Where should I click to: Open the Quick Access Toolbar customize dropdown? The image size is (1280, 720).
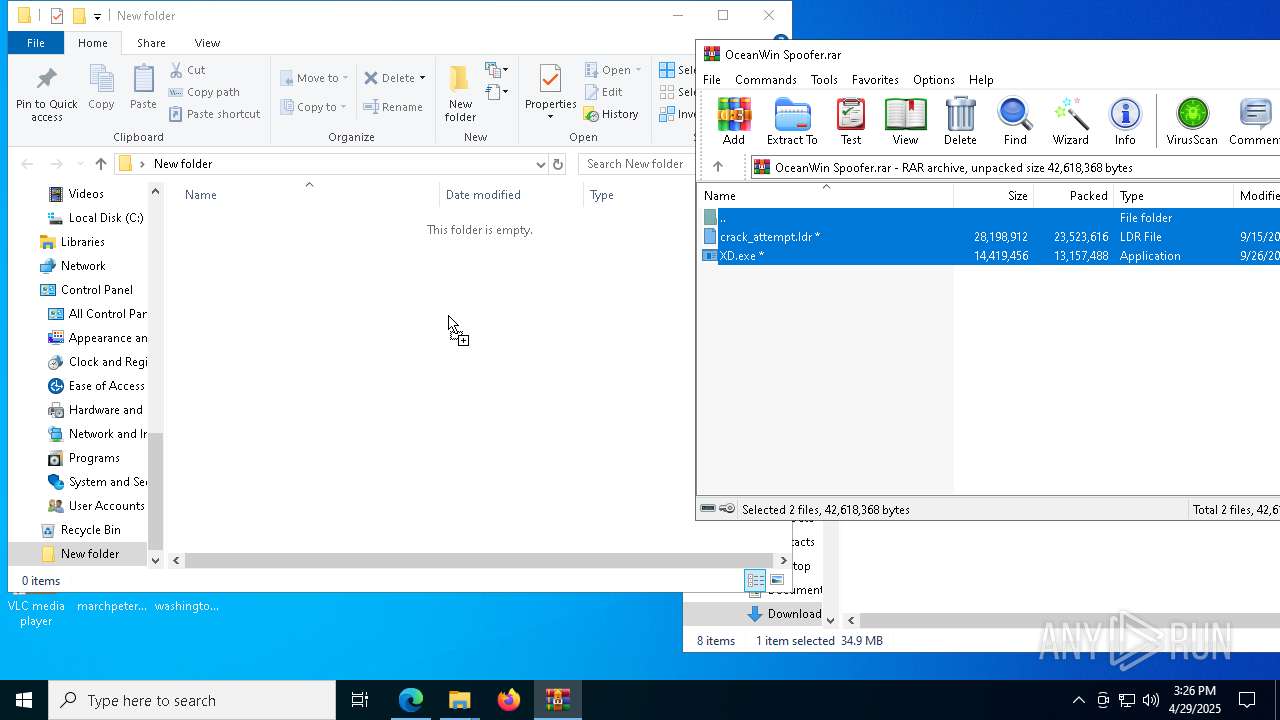pos(97,16)
